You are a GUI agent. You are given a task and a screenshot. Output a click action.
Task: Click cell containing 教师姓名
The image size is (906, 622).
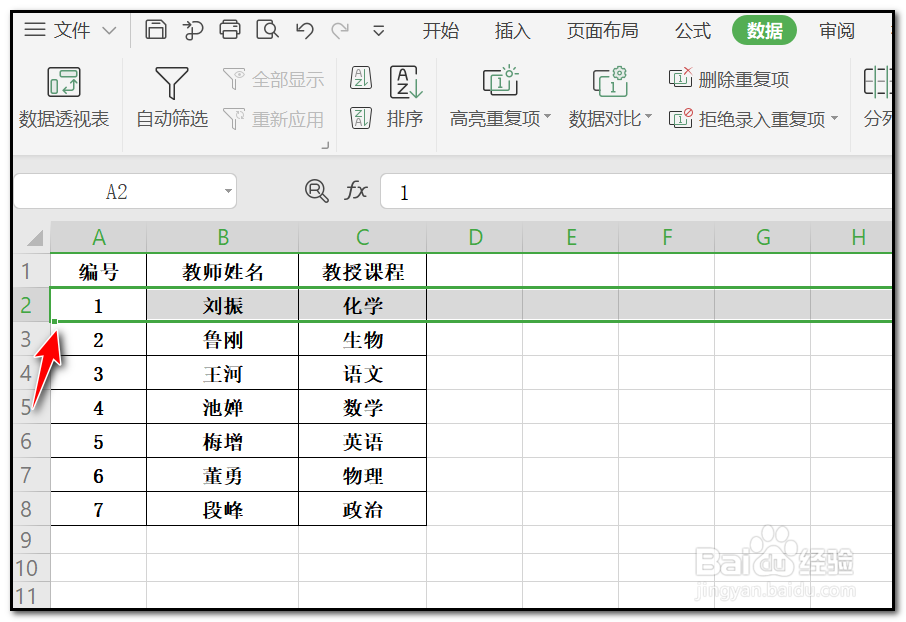[x=222, y=271]
